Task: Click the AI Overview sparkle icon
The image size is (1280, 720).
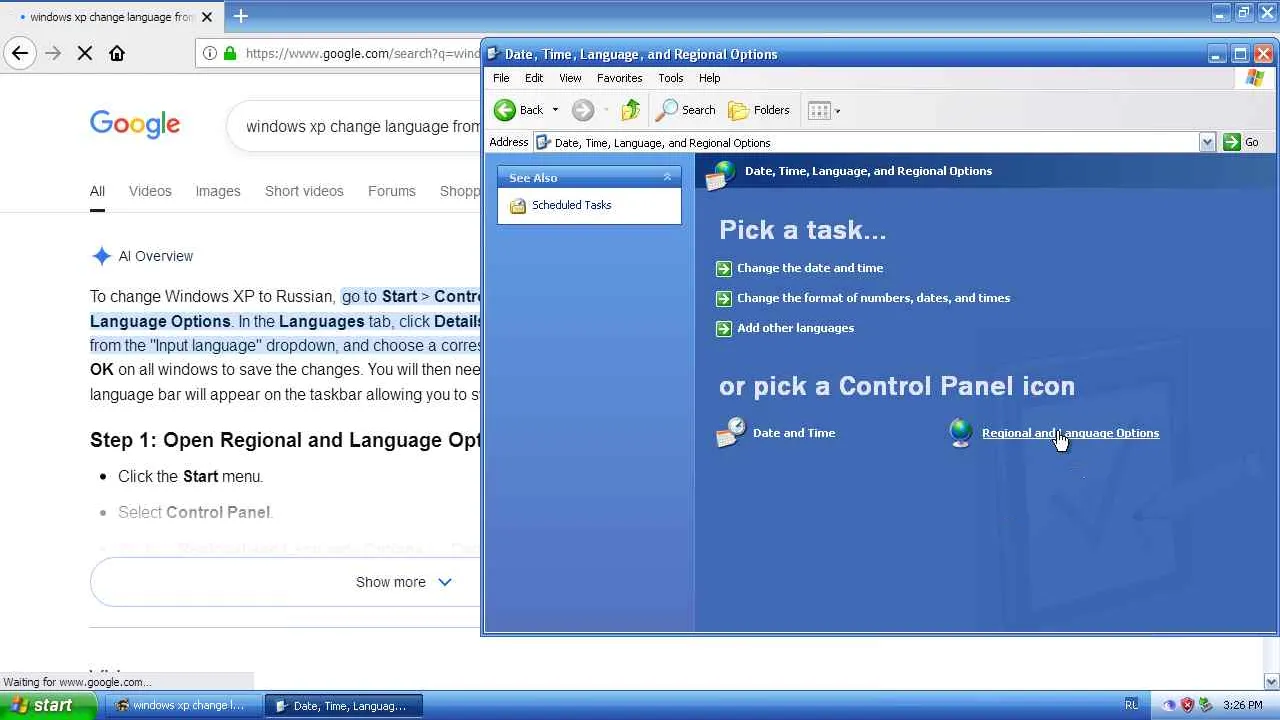Action: coord(101,256)
